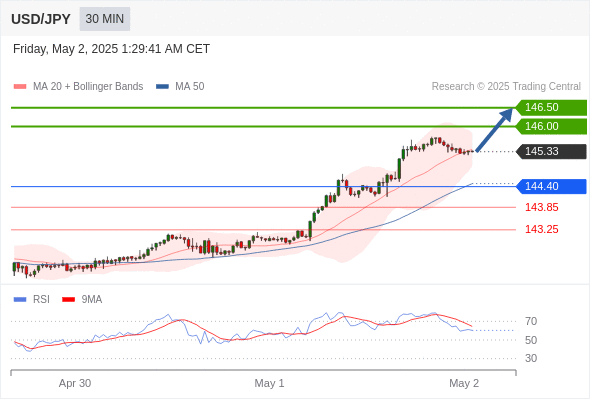Click the May 1 date axis label
The width and height of the screenshot is (590, 400).
tap(269, 383)
